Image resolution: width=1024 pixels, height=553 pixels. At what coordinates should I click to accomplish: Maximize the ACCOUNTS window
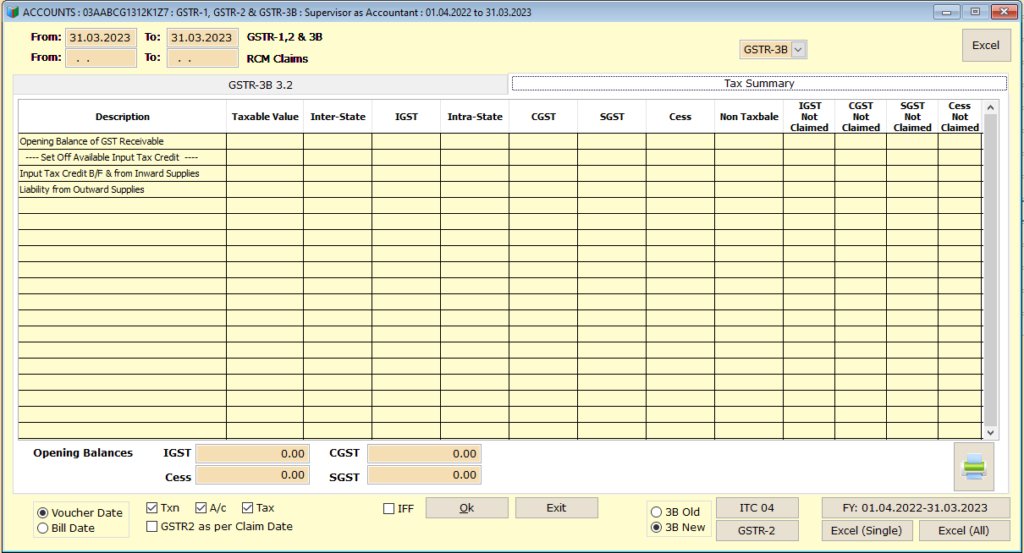point(975,12)
